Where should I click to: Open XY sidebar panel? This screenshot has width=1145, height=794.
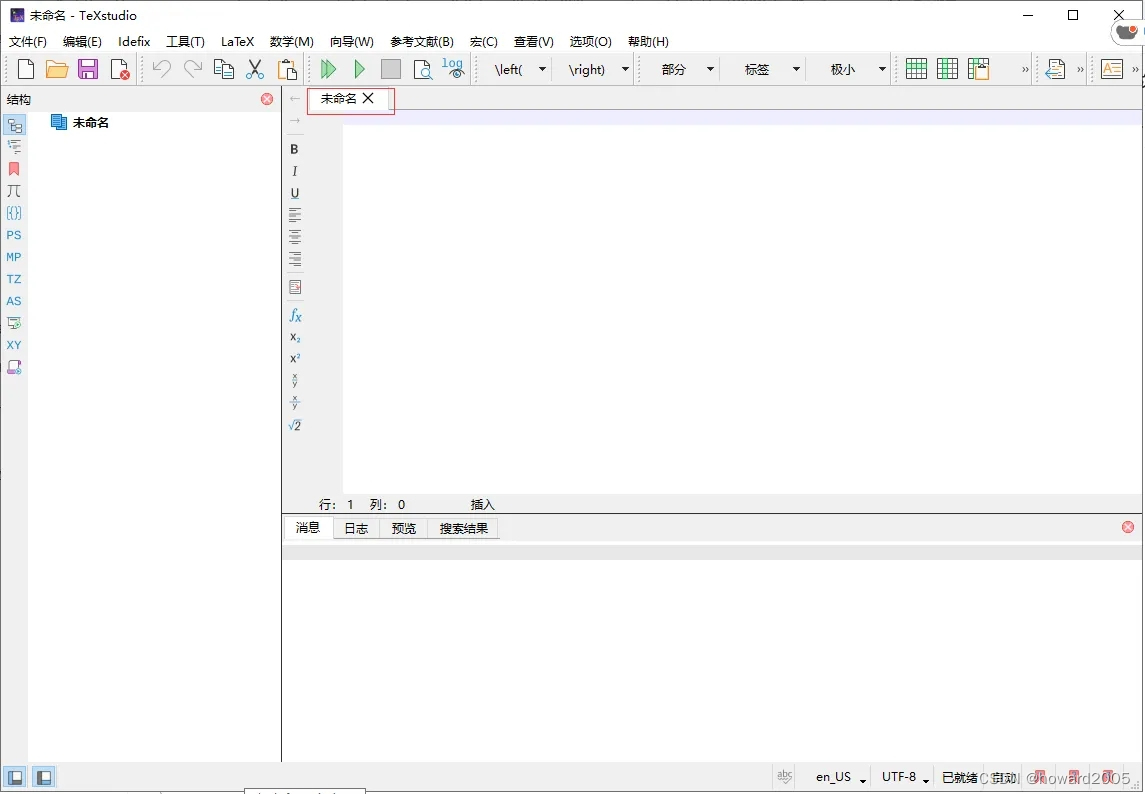(x=14, y=345)
